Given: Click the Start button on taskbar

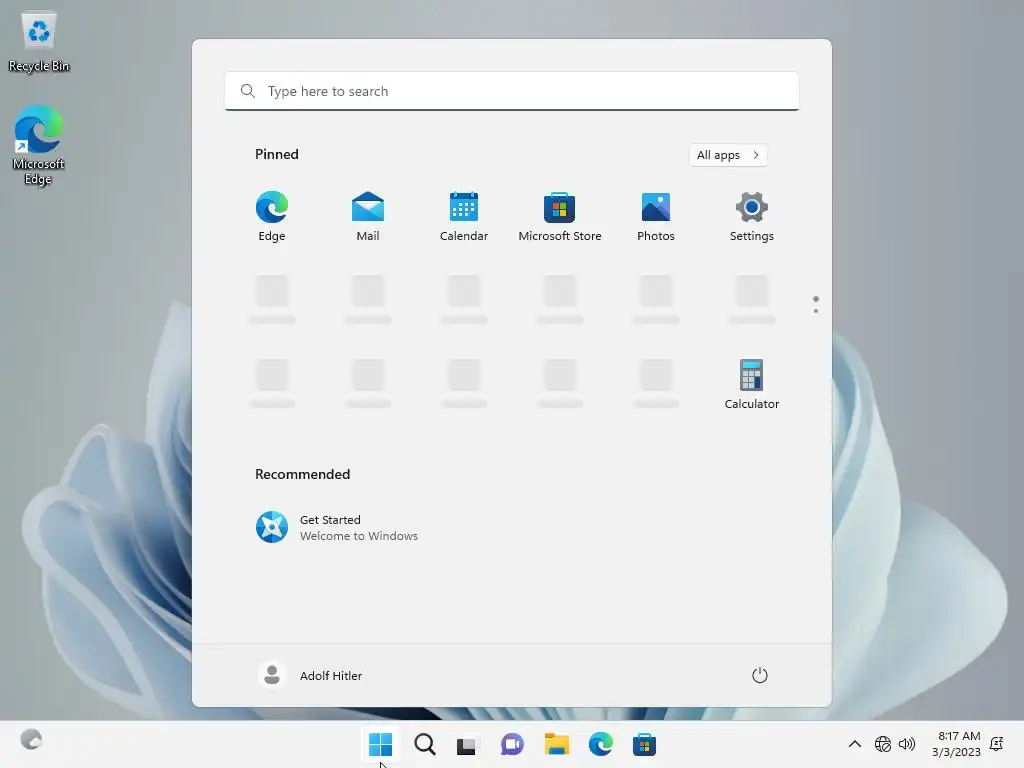Looking at the screenshot, I should 380,744.
